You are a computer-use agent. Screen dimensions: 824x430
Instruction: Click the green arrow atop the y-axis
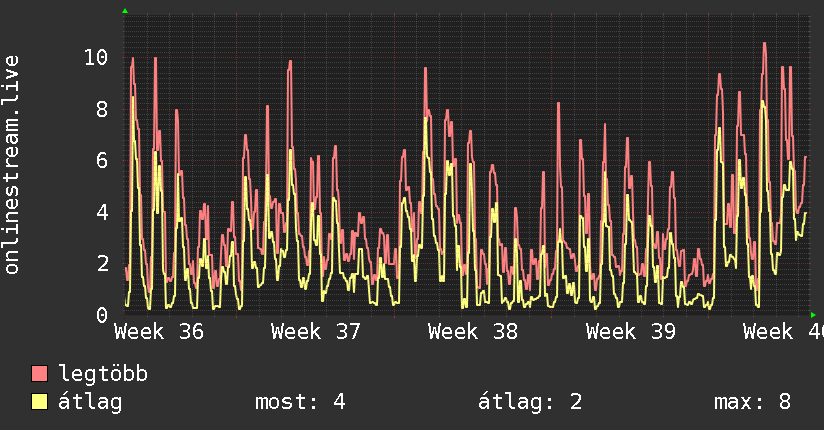tap(125, 11)
